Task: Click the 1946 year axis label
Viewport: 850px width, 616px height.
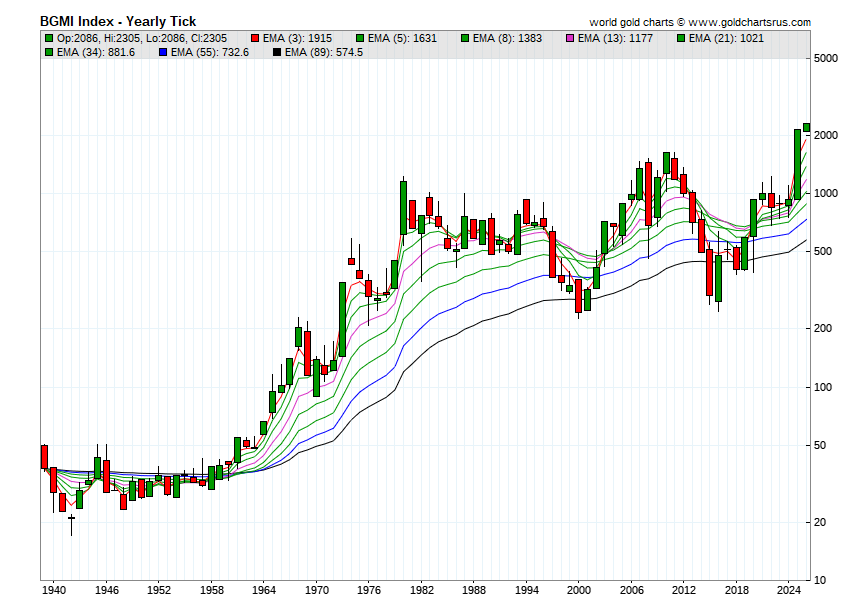Action: click(x=107, y=590)
